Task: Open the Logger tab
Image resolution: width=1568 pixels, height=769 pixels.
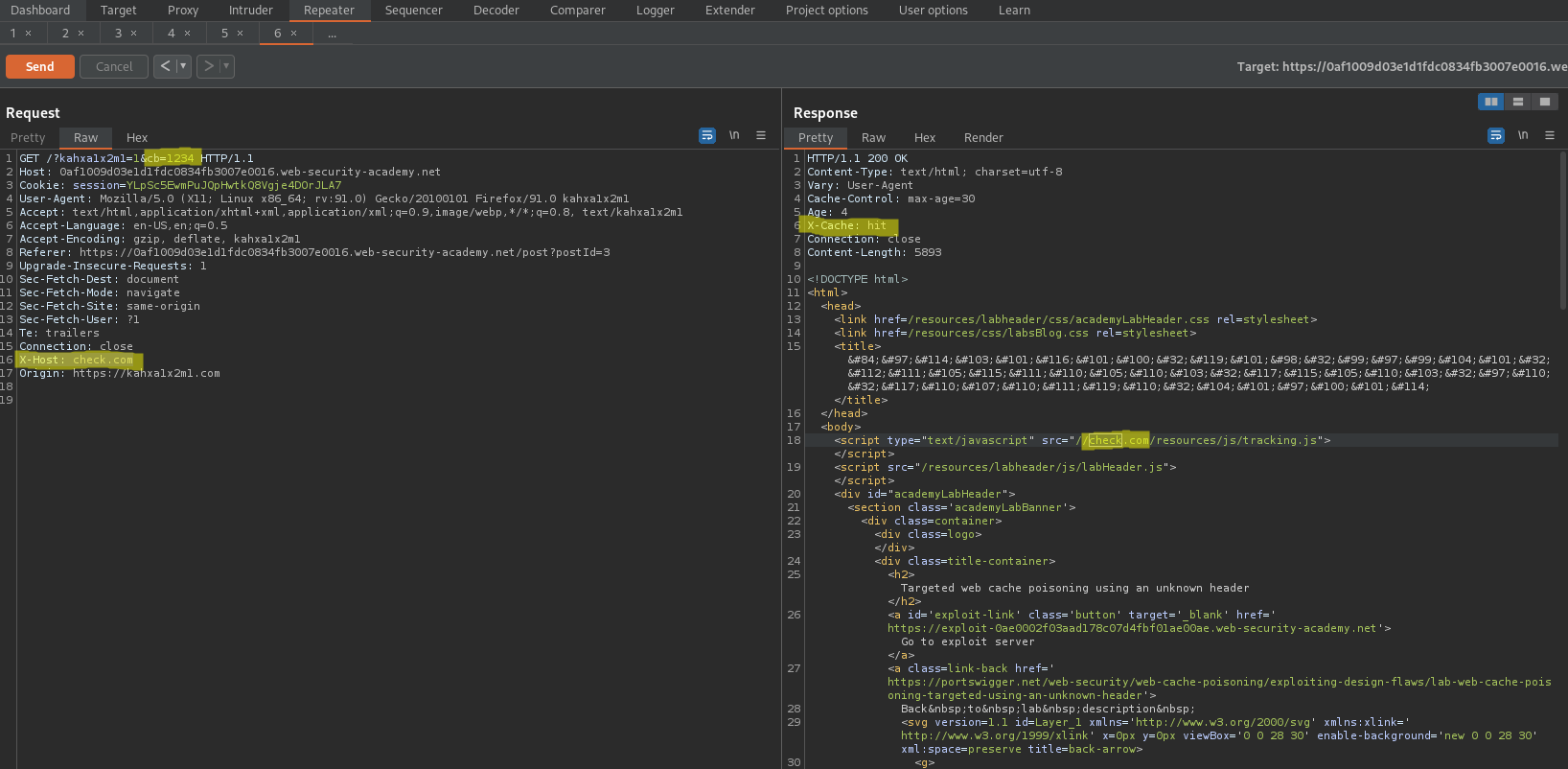Action: tap(656, 11)
